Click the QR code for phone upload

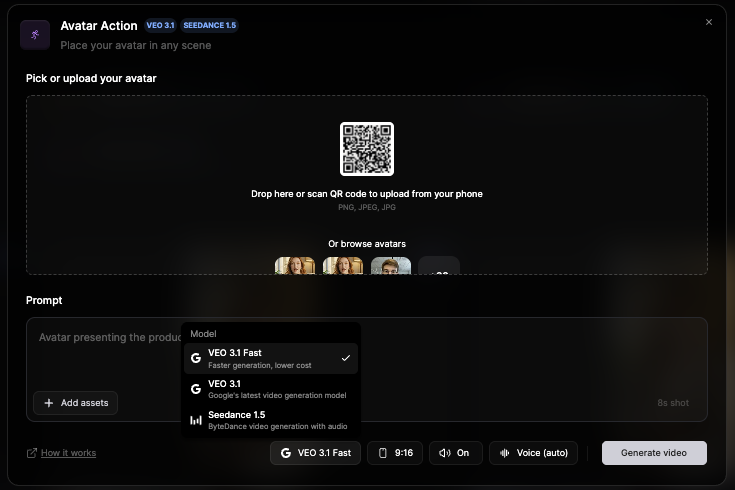(367, 149)
